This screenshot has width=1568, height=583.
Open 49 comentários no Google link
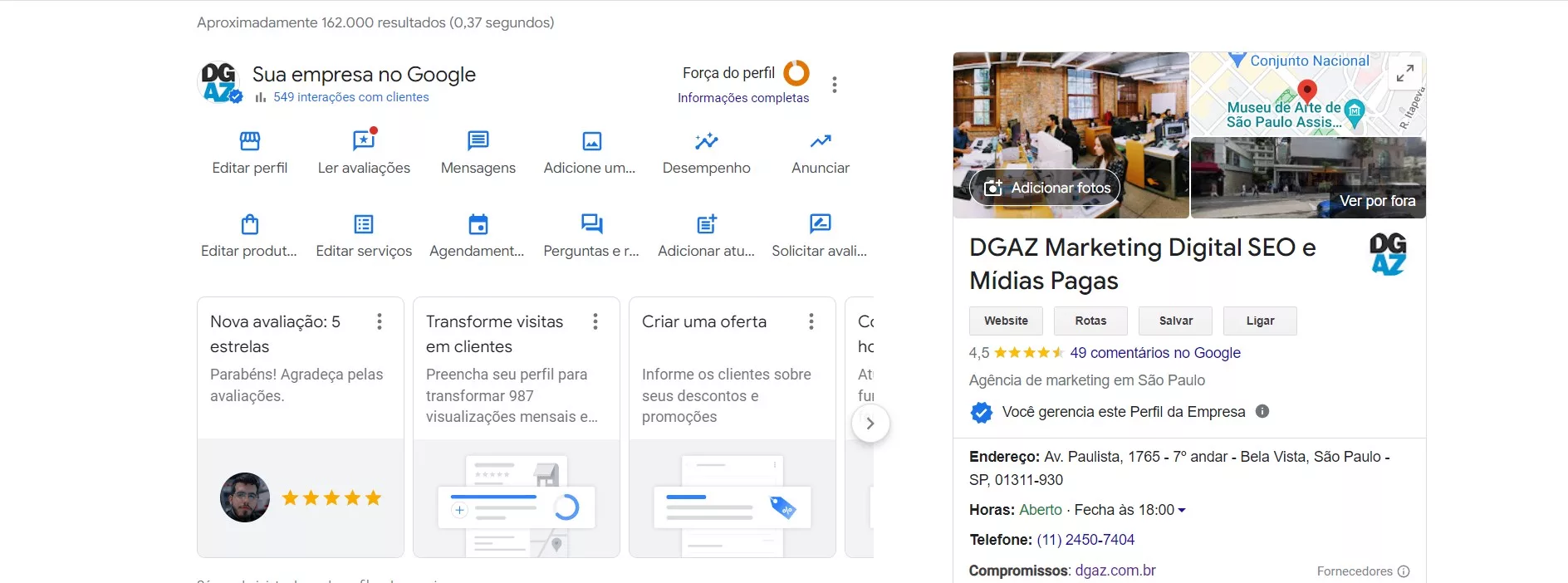(1155, 353)
